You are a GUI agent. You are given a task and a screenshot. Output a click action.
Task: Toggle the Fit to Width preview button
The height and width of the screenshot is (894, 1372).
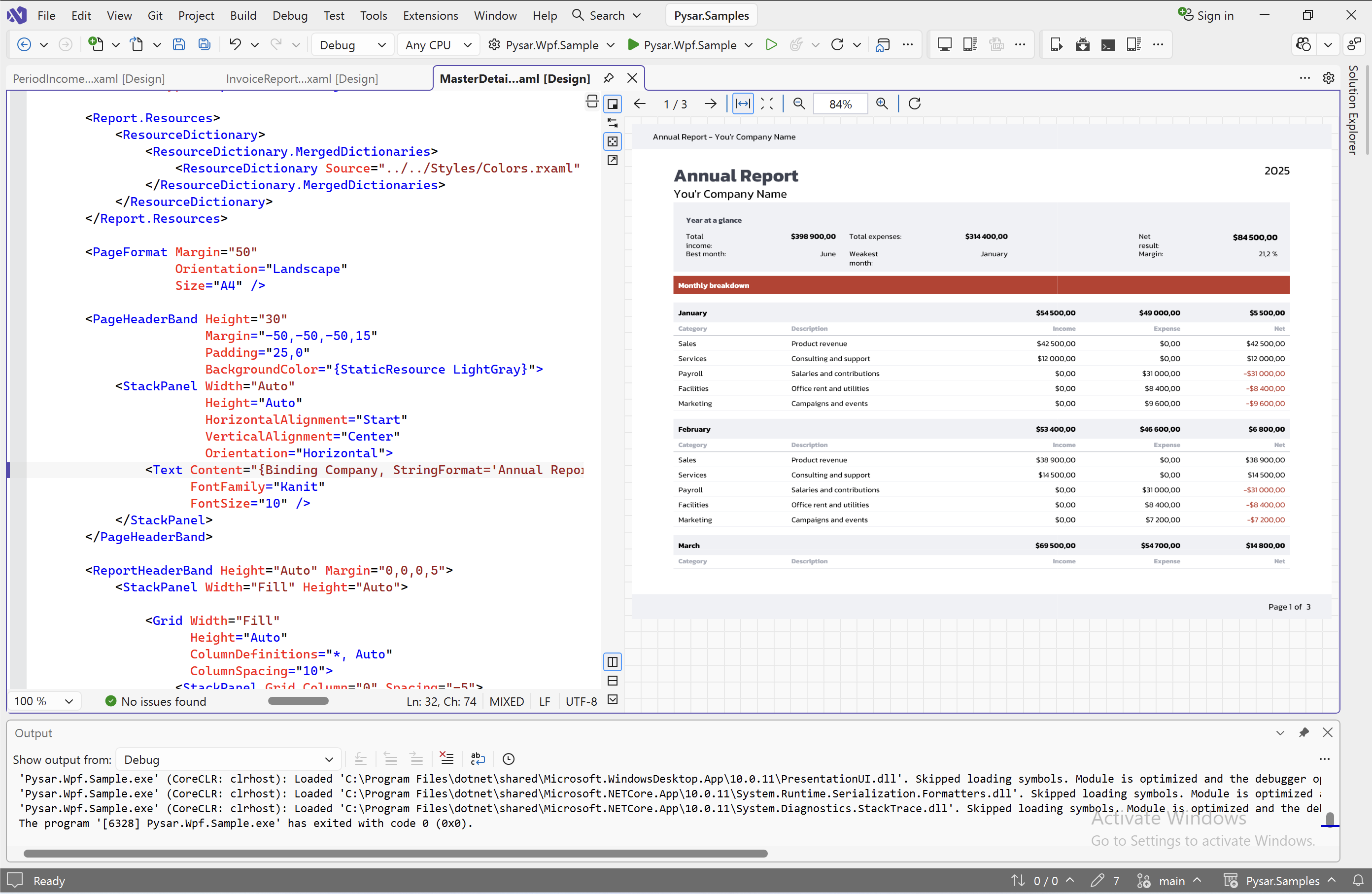pyautogui.click(x=743, y=104)
